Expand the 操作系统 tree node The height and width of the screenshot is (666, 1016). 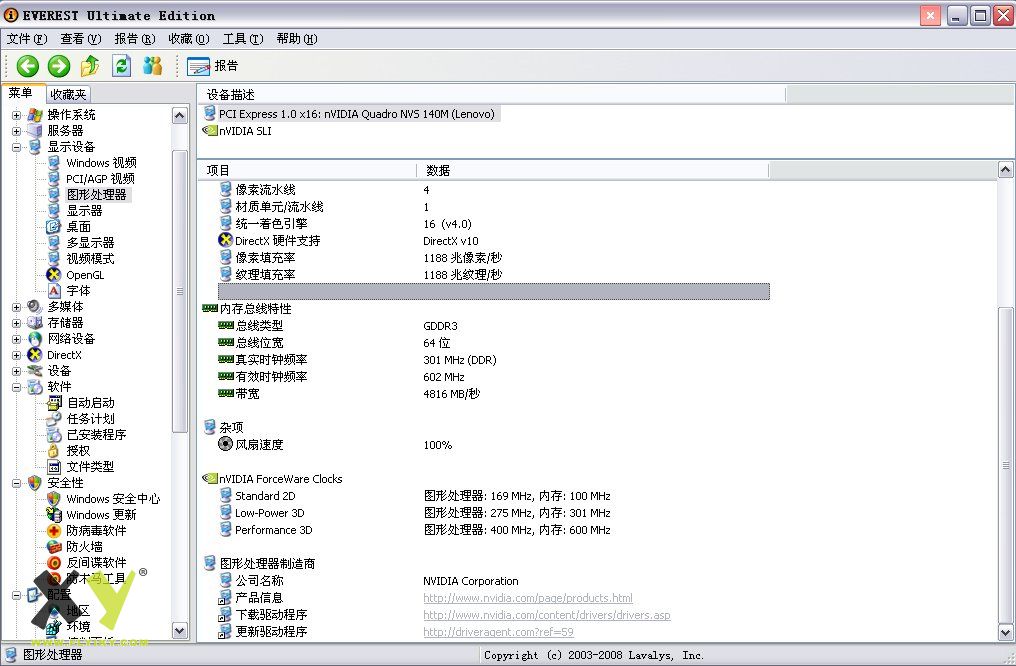point(16,115)
